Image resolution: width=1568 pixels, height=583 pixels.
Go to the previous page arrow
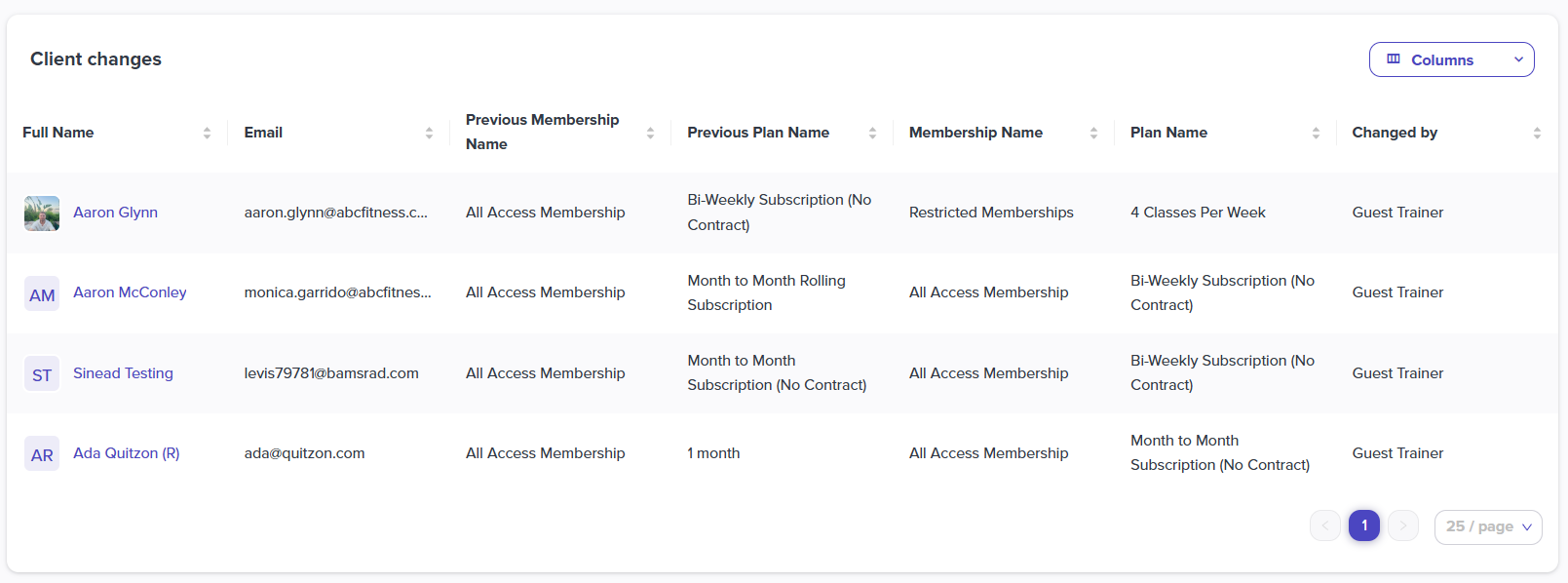click(x=1325, y=525)
